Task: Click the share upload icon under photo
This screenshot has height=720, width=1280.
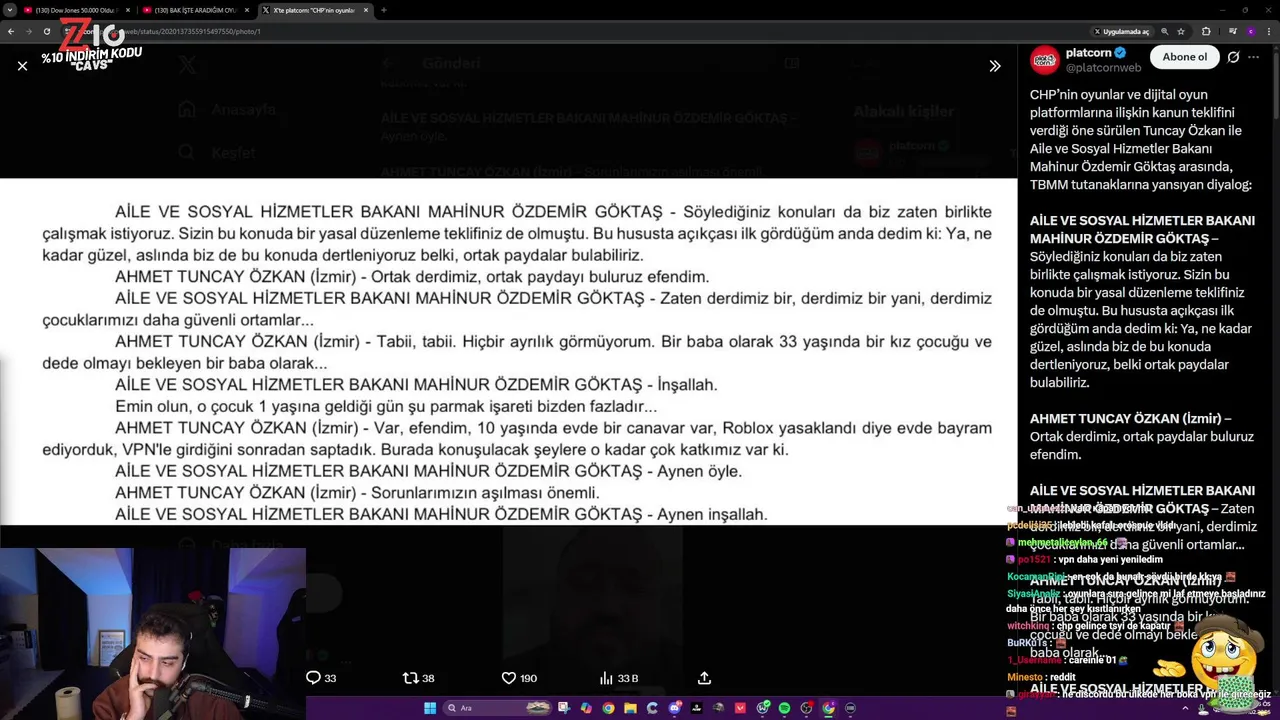Action: [704, 678]
